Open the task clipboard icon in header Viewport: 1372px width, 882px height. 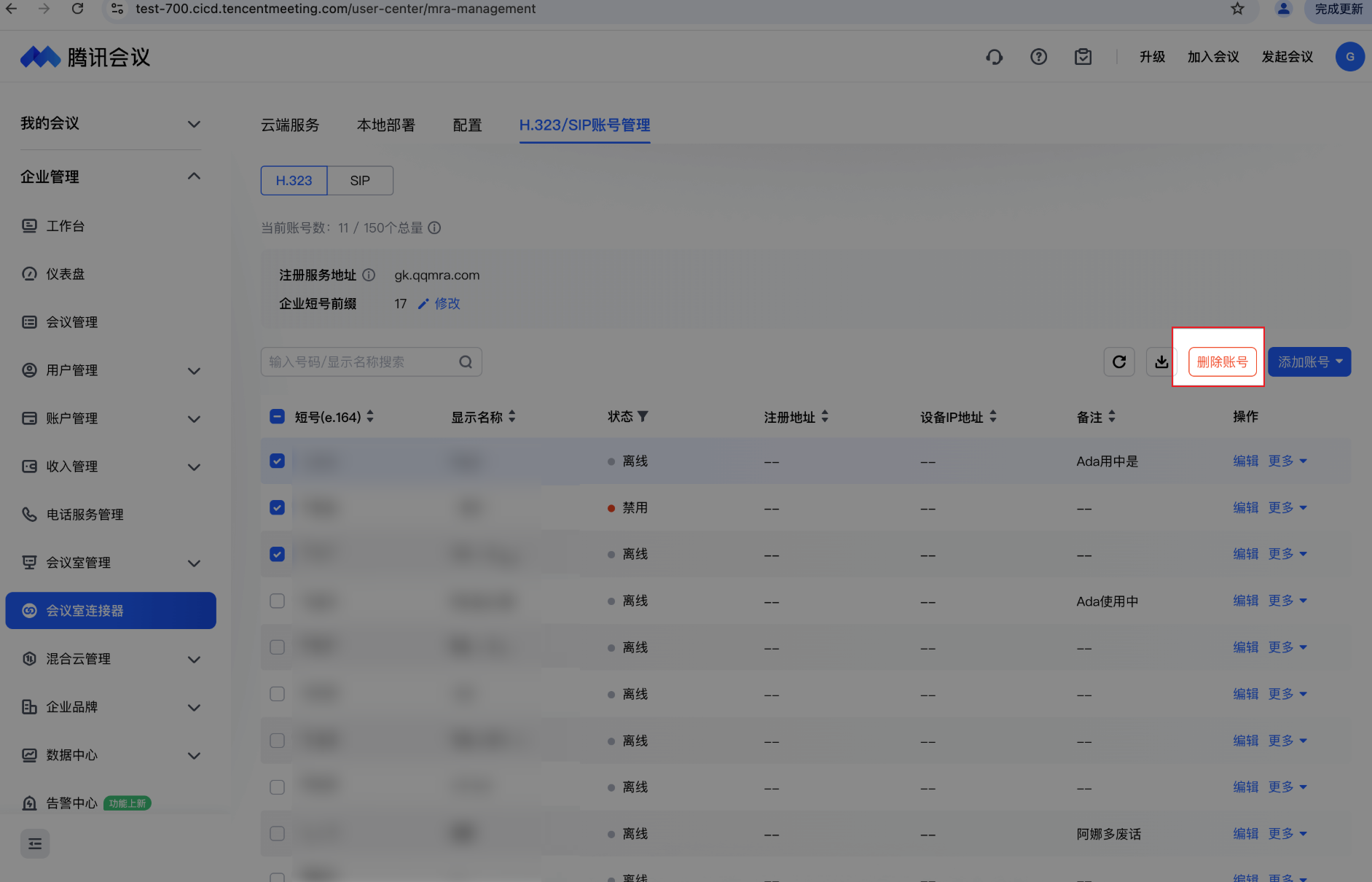point(1083,57)
